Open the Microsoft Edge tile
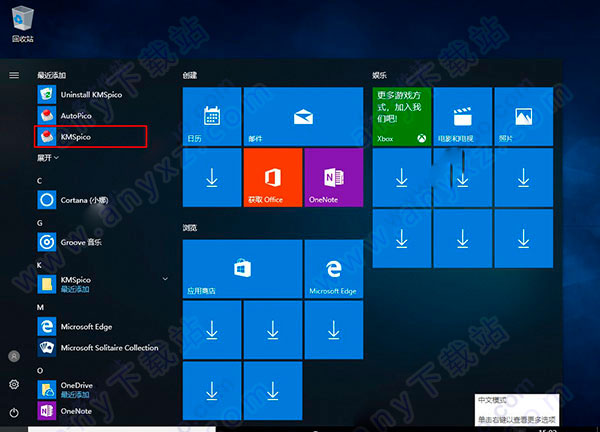This screenshot has width=600, height=432. [334, 269]
